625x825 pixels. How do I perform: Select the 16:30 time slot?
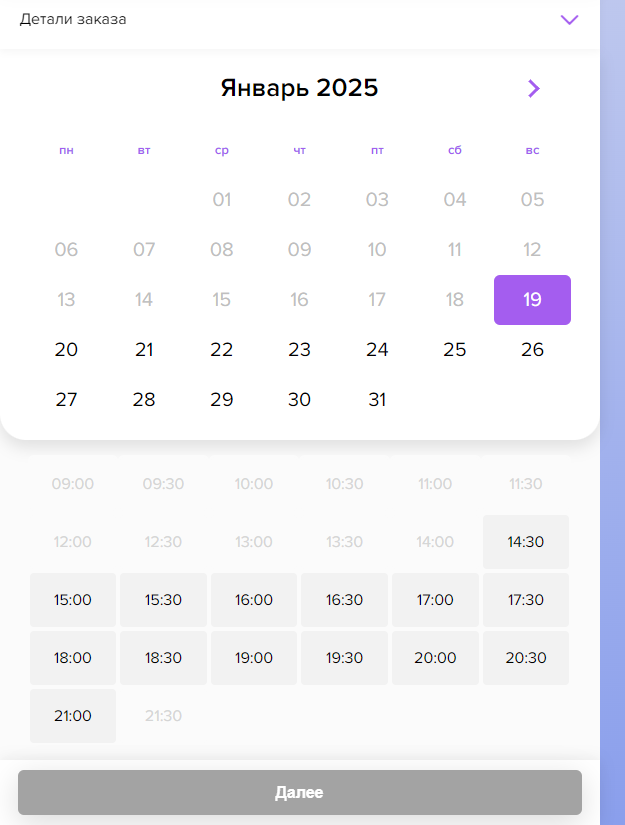coord(344,600)
